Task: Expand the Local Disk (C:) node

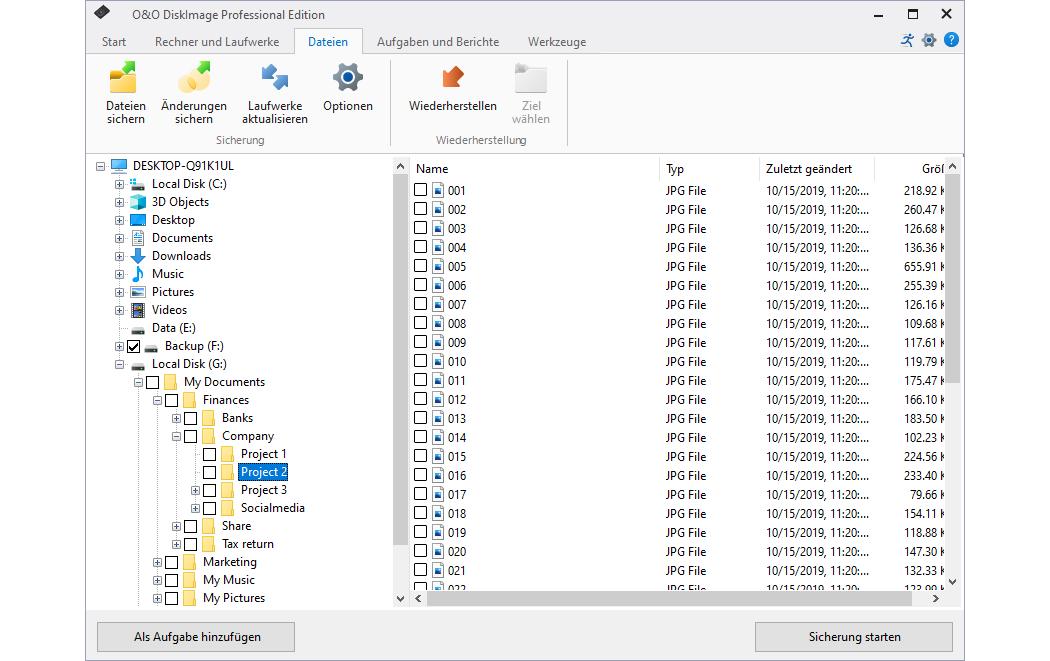Action: click(119, 183)
